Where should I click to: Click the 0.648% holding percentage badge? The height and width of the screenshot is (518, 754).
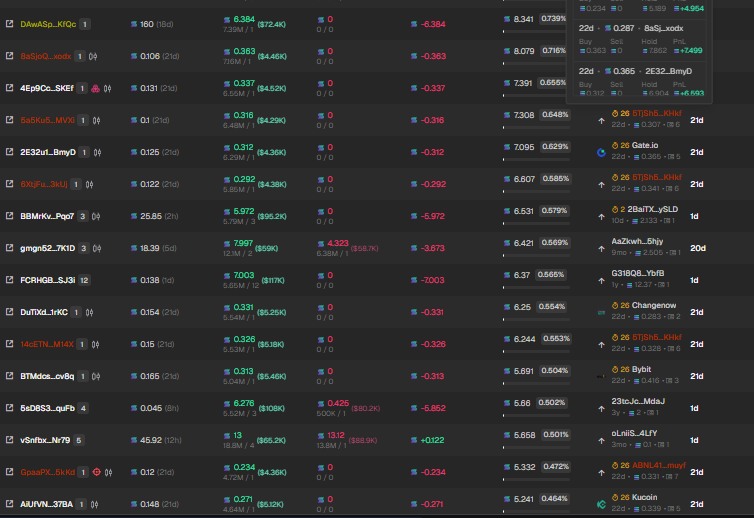(555, 114)
